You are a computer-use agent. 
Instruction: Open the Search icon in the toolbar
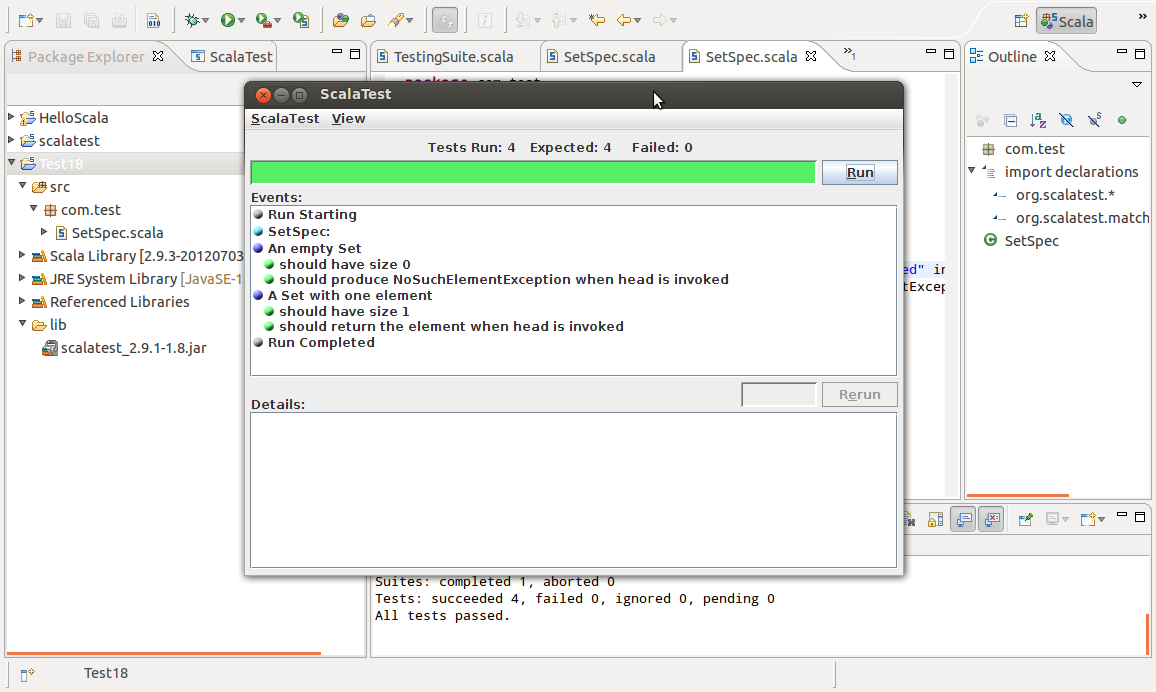pyautogui.click(x=397, y=19)
